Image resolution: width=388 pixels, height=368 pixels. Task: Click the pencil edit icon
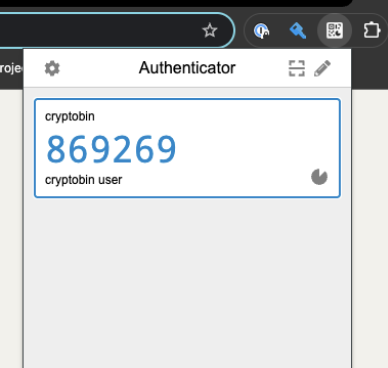tap(322, 68)
